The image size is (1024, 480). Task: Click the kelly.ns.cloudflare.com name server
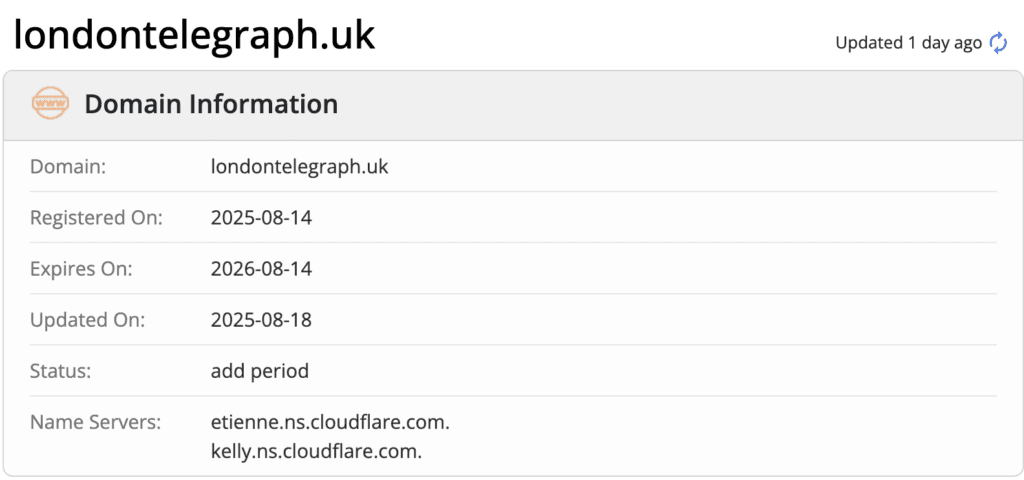coord(316,451)
